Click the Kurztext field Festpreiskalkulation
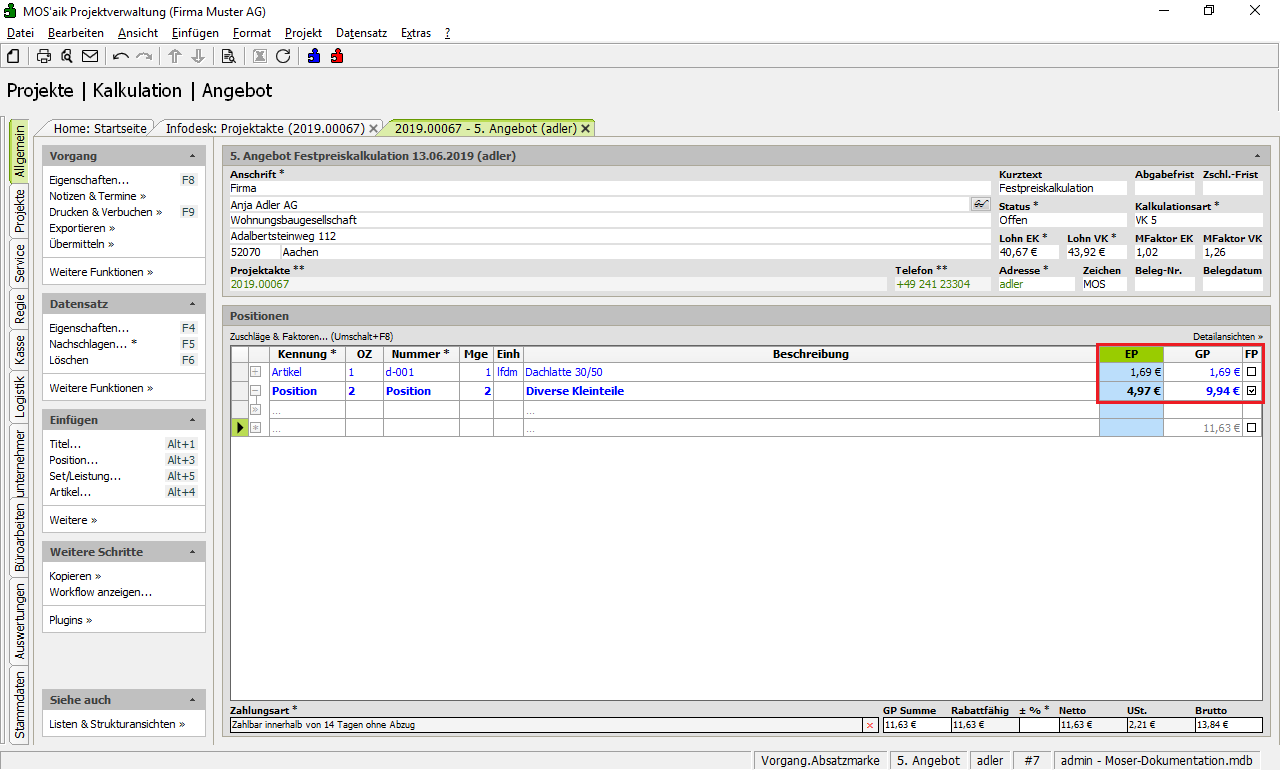 (x=1061, y=188)
